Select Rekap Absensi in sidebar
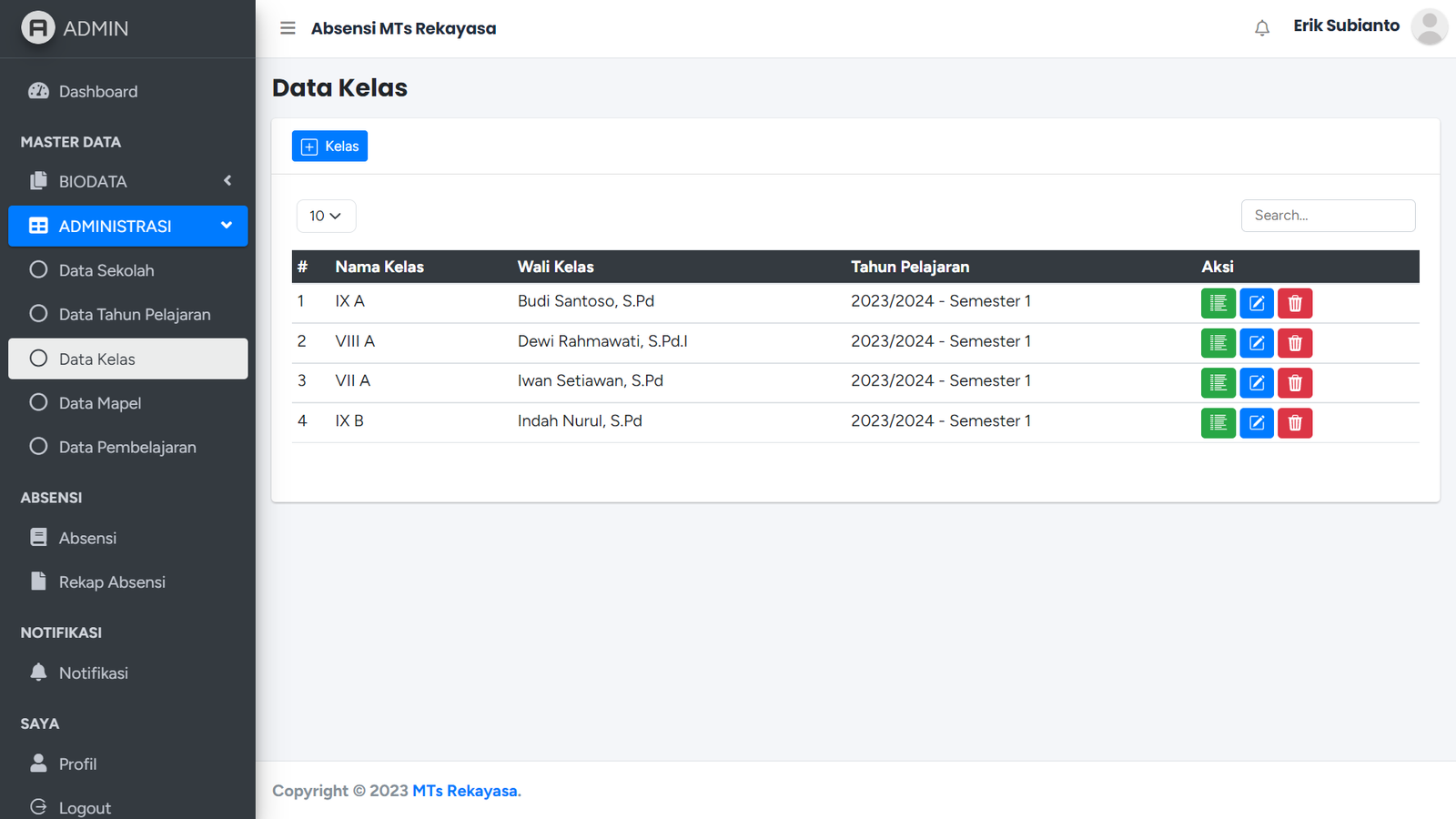The height and width of the screenshot is (819, 1456). (112, 582)
